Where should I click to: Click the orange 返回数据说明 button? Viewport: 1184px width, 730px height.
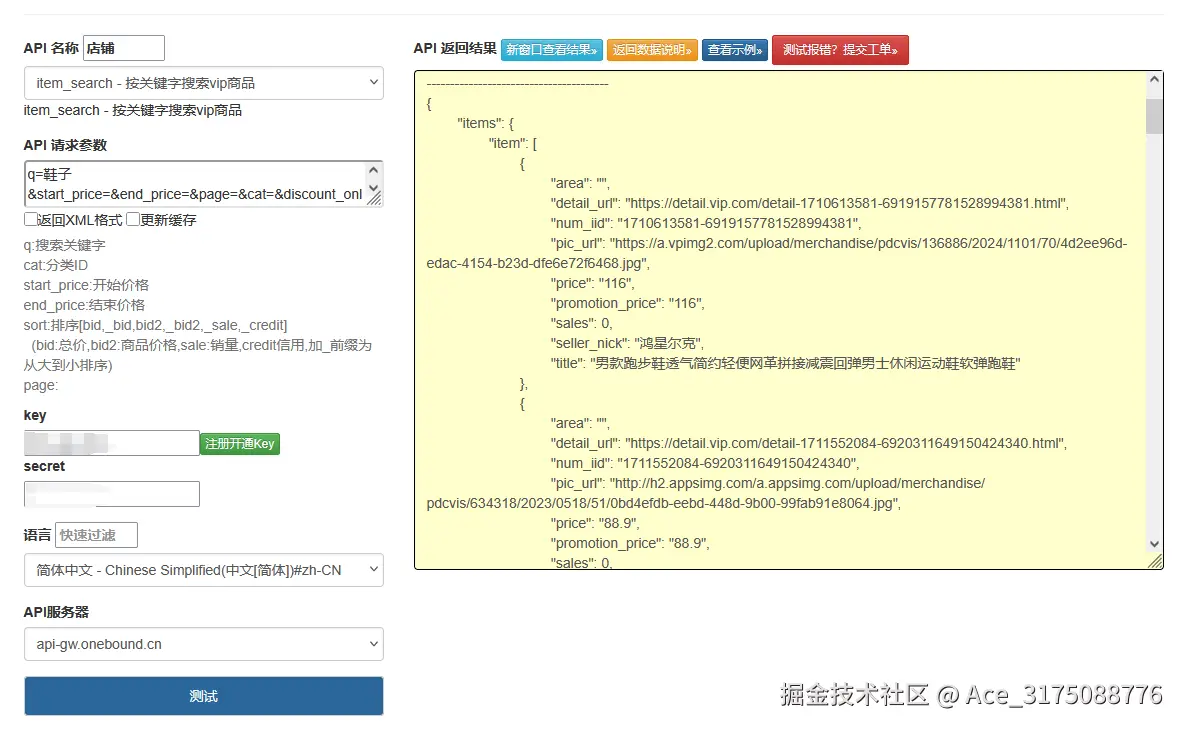[x=652, y=50]
